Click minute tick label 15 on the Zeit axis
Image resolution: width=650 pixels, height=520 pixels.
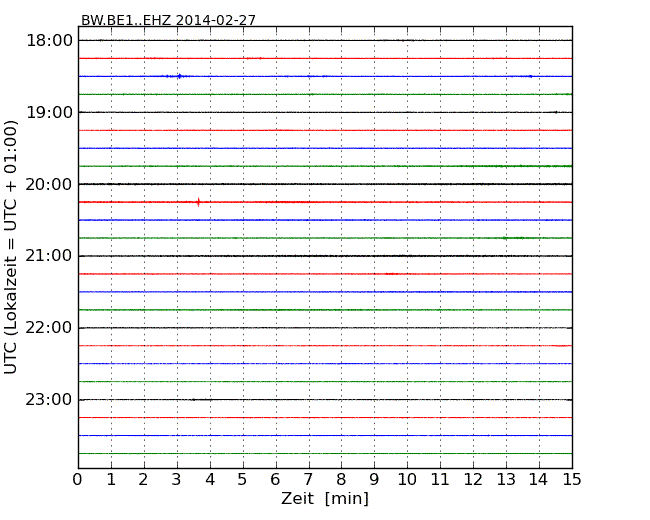(572, 479)
